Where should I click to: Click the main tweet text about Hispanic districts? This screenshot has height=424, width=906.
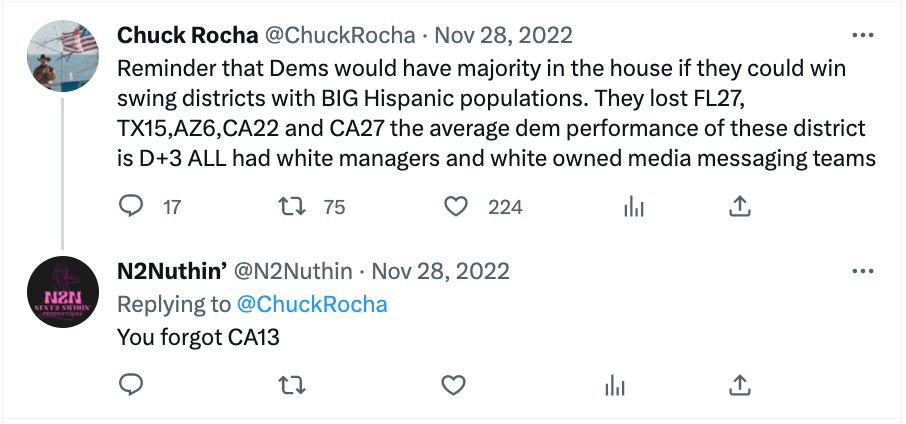tap(480, 114)
